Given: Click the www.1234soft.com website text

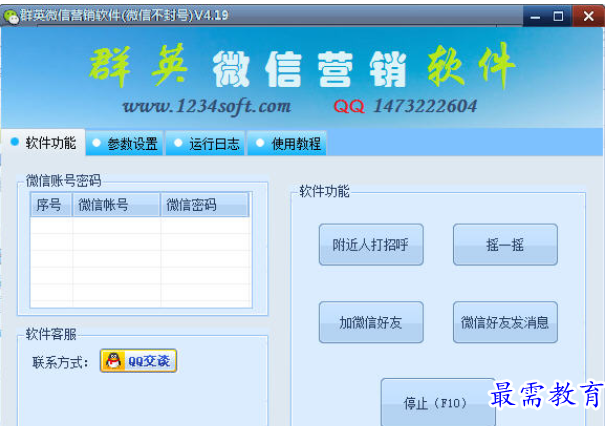Looking at the screenshot, I should coord(207,106).
